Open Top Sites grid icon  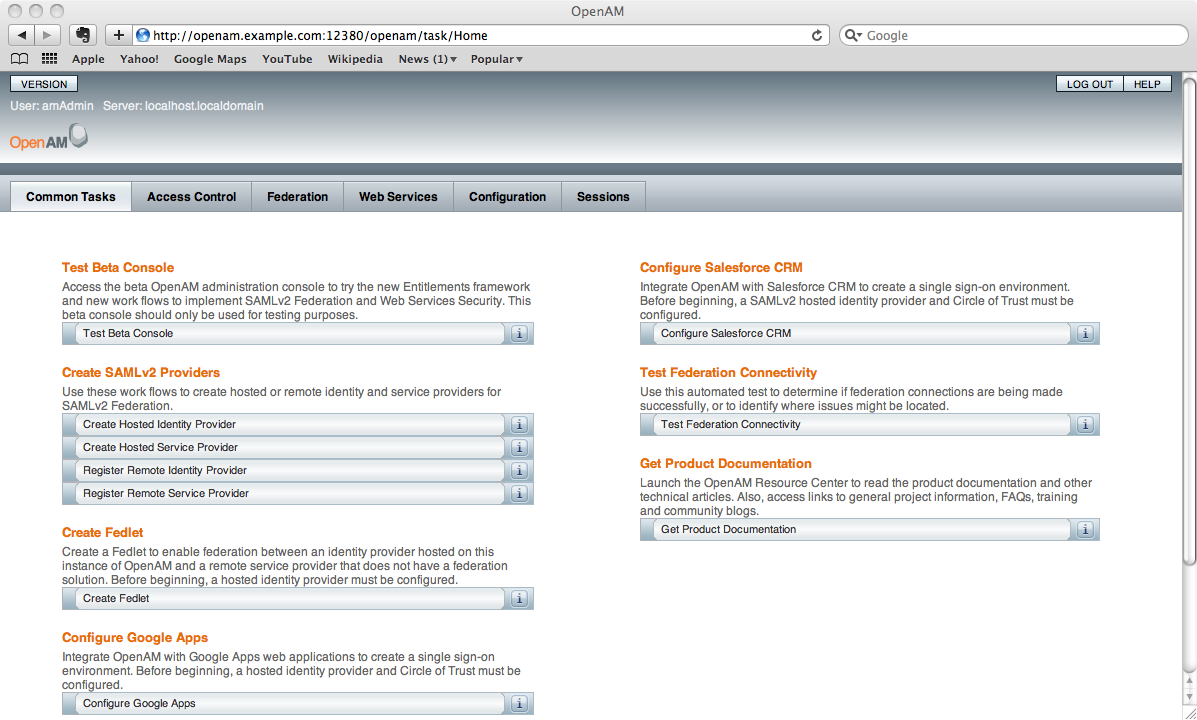[50, 59]
